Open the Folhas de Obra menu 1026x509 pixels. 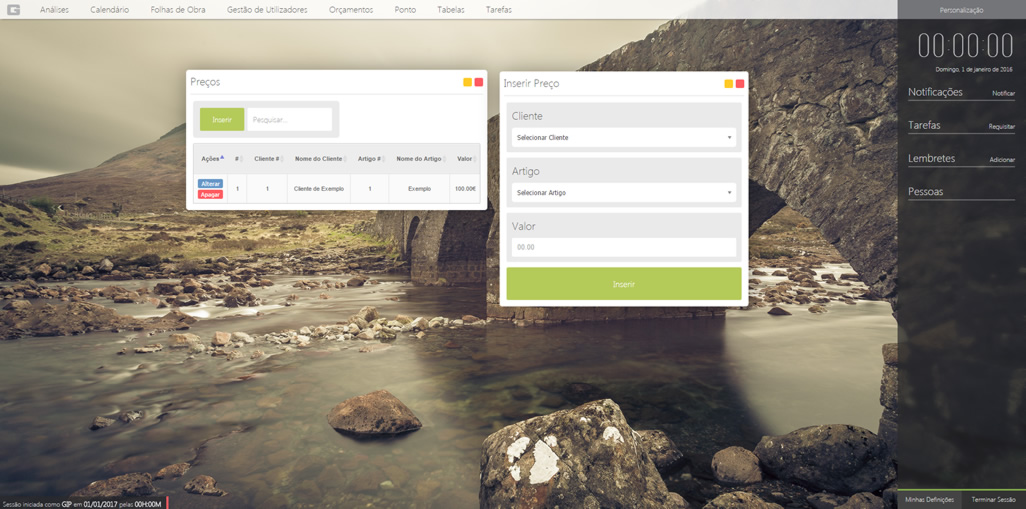[x=178, y=10]
